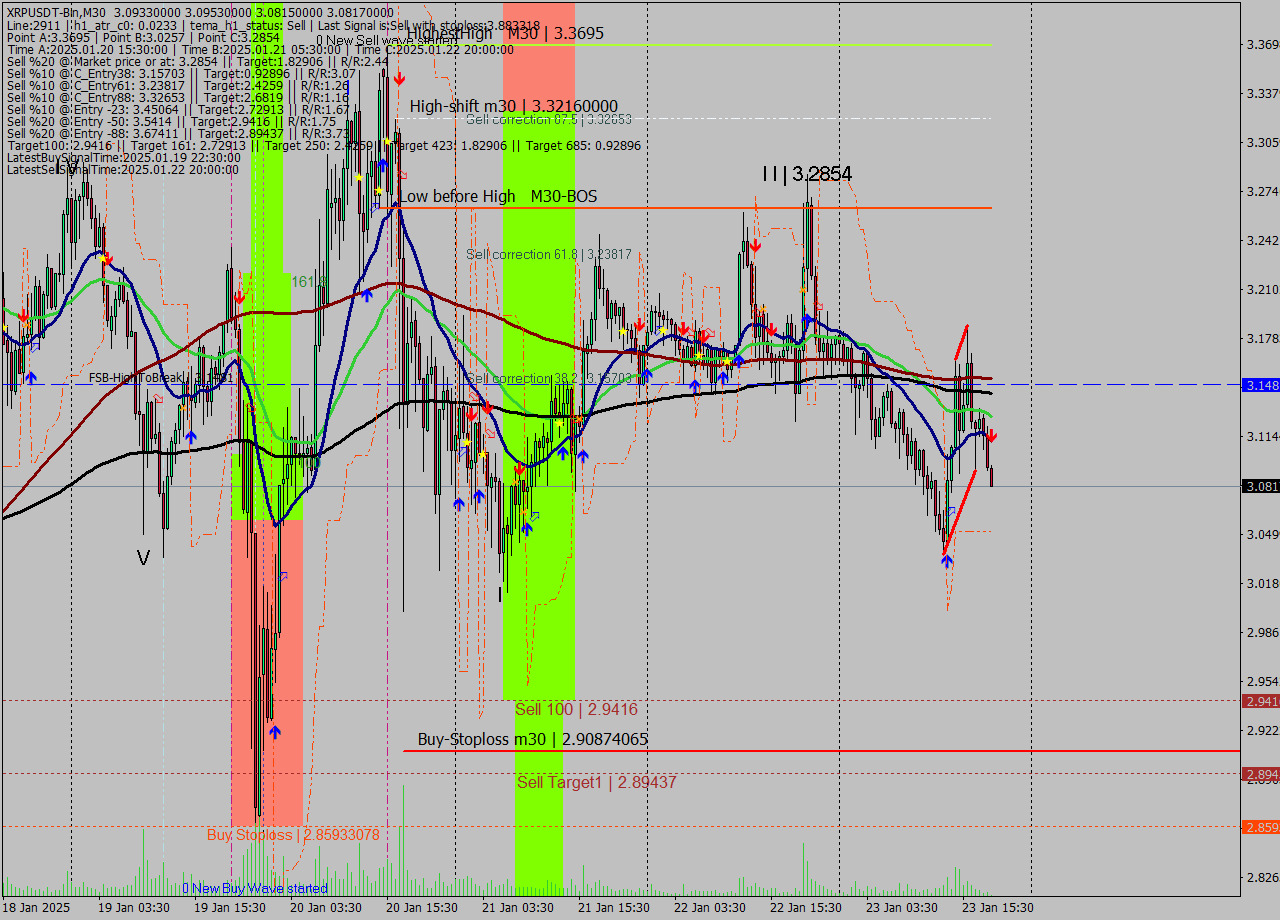Select the 3.018 price axis label
This screenshot has height=920, width=1280.
[1261, 583]
